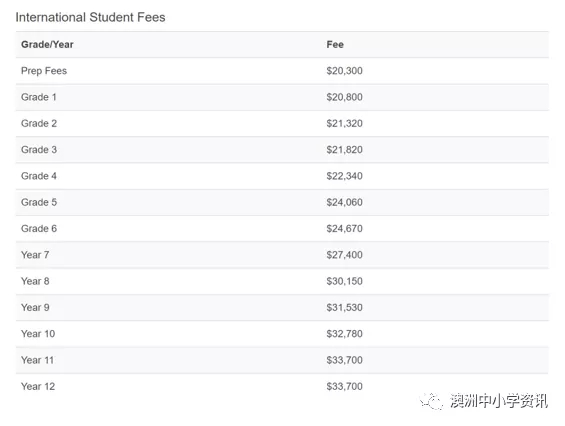This screenshot has width=565, height=426.
Task: Select the Grade 3 row label
Action: coord(39,150)
